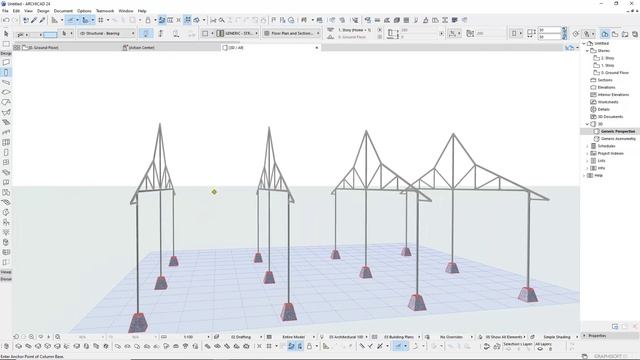Open the File menu
640x360 pixels.
[x=5, y=11]
